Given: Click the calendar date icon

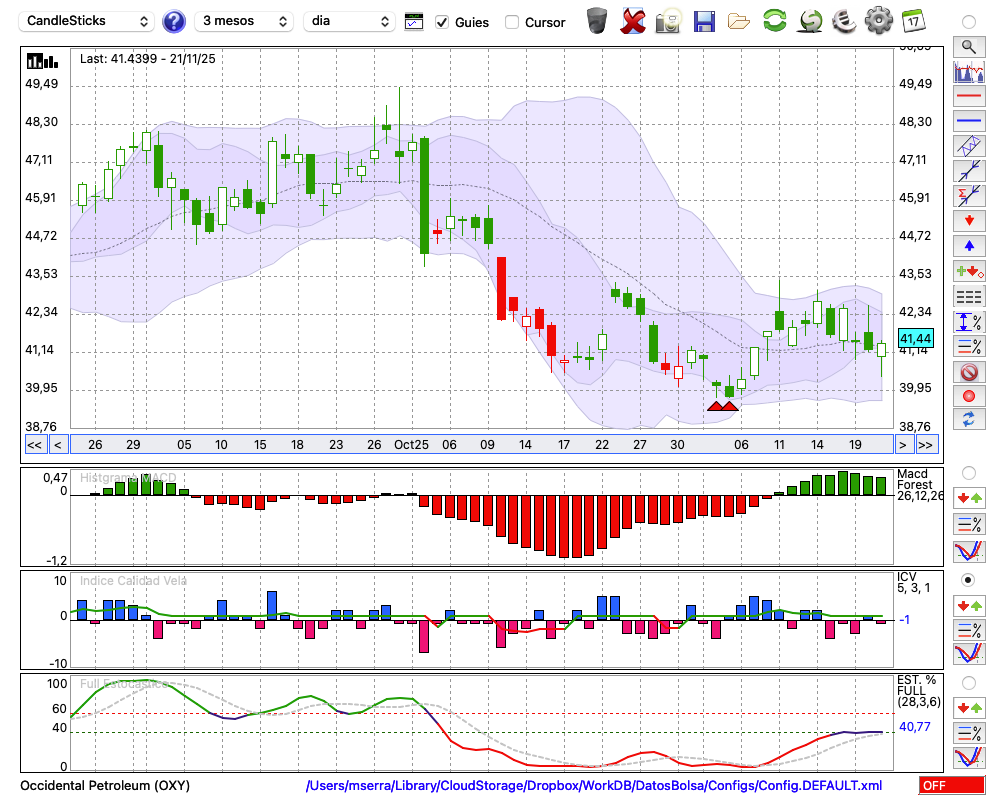Looking at the screenshot, I should pos(912,21).
